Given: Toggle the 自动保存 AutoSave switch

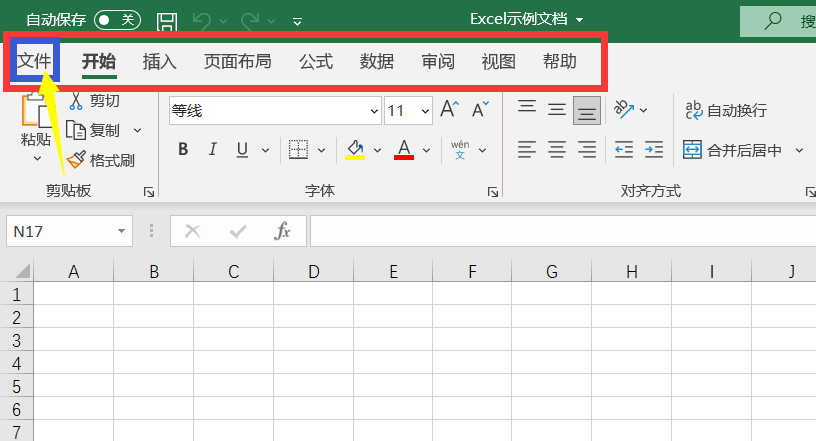Looking at the screenshot, I should pyautogui.click(x=117, y=20).
